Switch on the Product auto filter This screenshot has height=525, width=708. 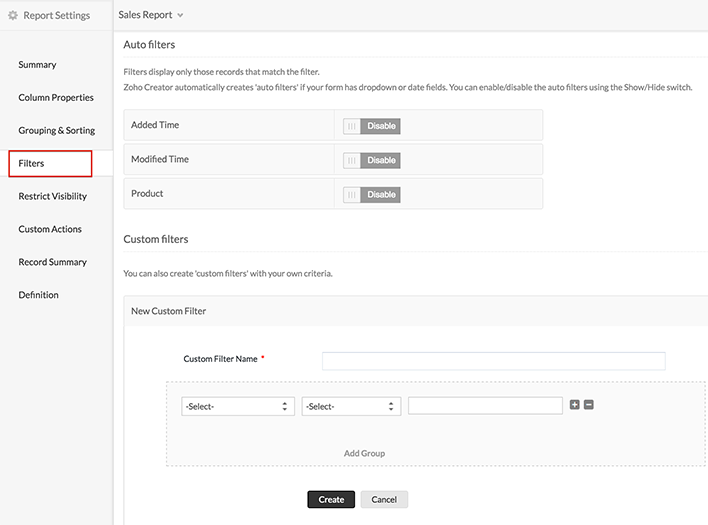click(371, 194)
